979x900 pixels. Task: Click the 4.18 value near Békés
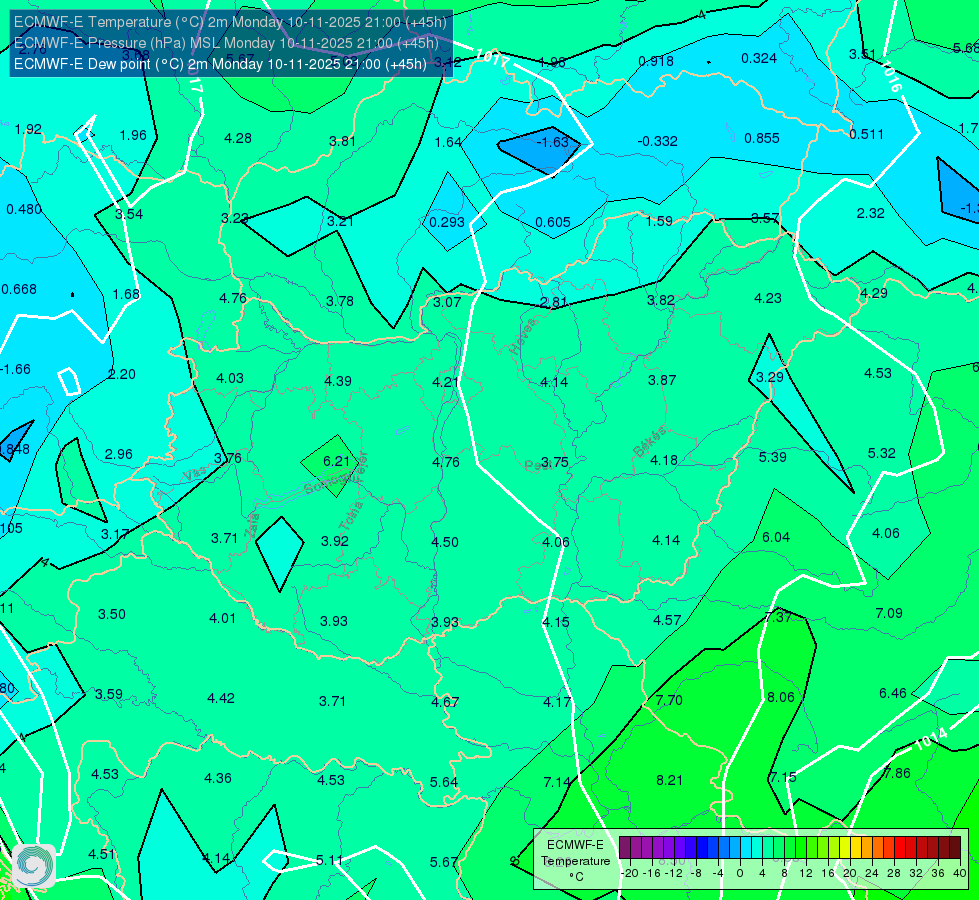pyautogui.click(x=664, y=460)
